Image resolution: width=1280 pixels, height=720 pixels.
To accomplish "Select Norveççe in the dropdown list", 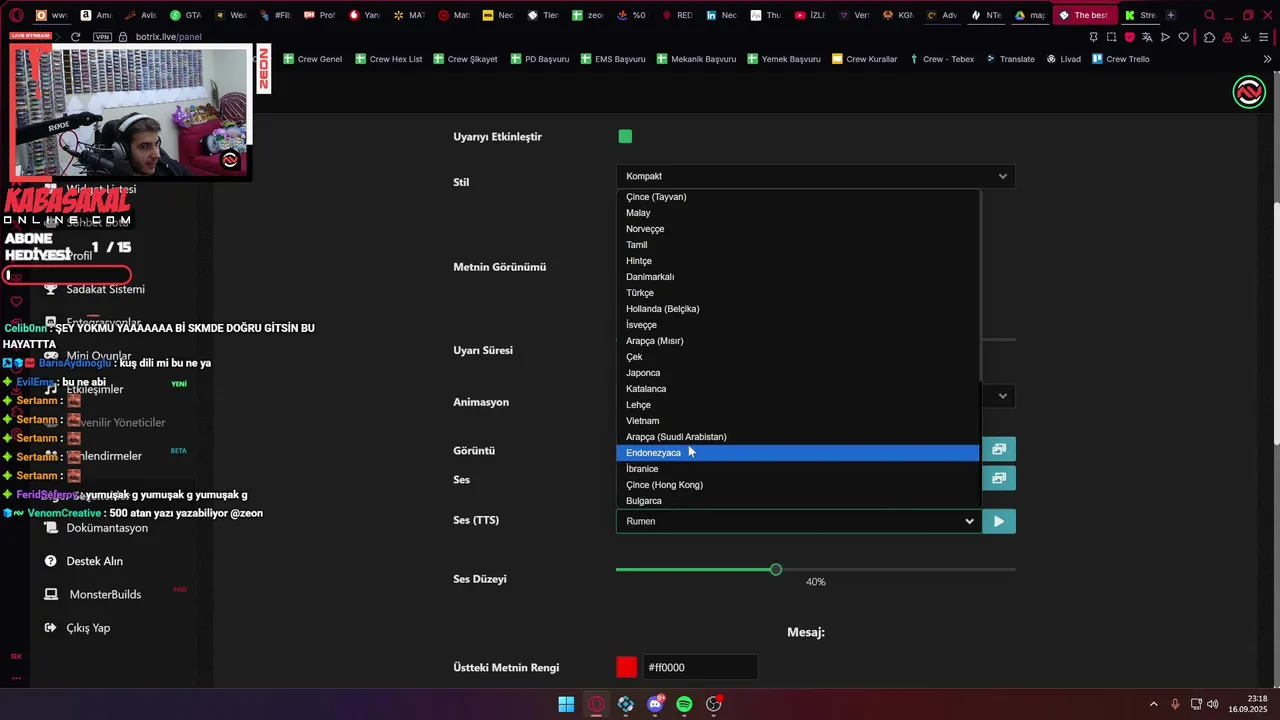I will [x=798, y=229].
